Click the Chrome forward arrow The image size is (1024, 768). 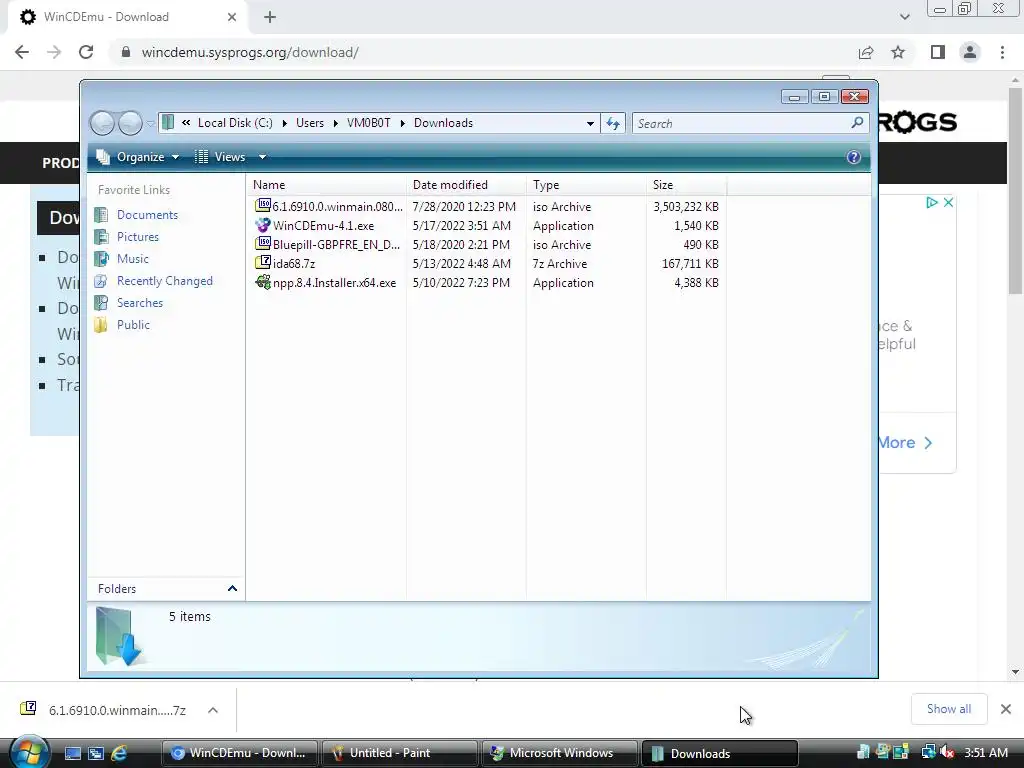pos(54,52)
